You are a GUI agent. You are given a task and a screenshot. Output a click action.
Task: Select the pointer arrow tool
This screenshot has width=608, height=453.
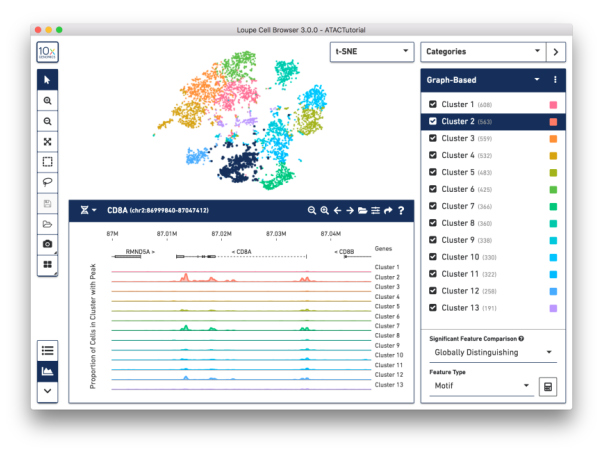tap(47, 80)
